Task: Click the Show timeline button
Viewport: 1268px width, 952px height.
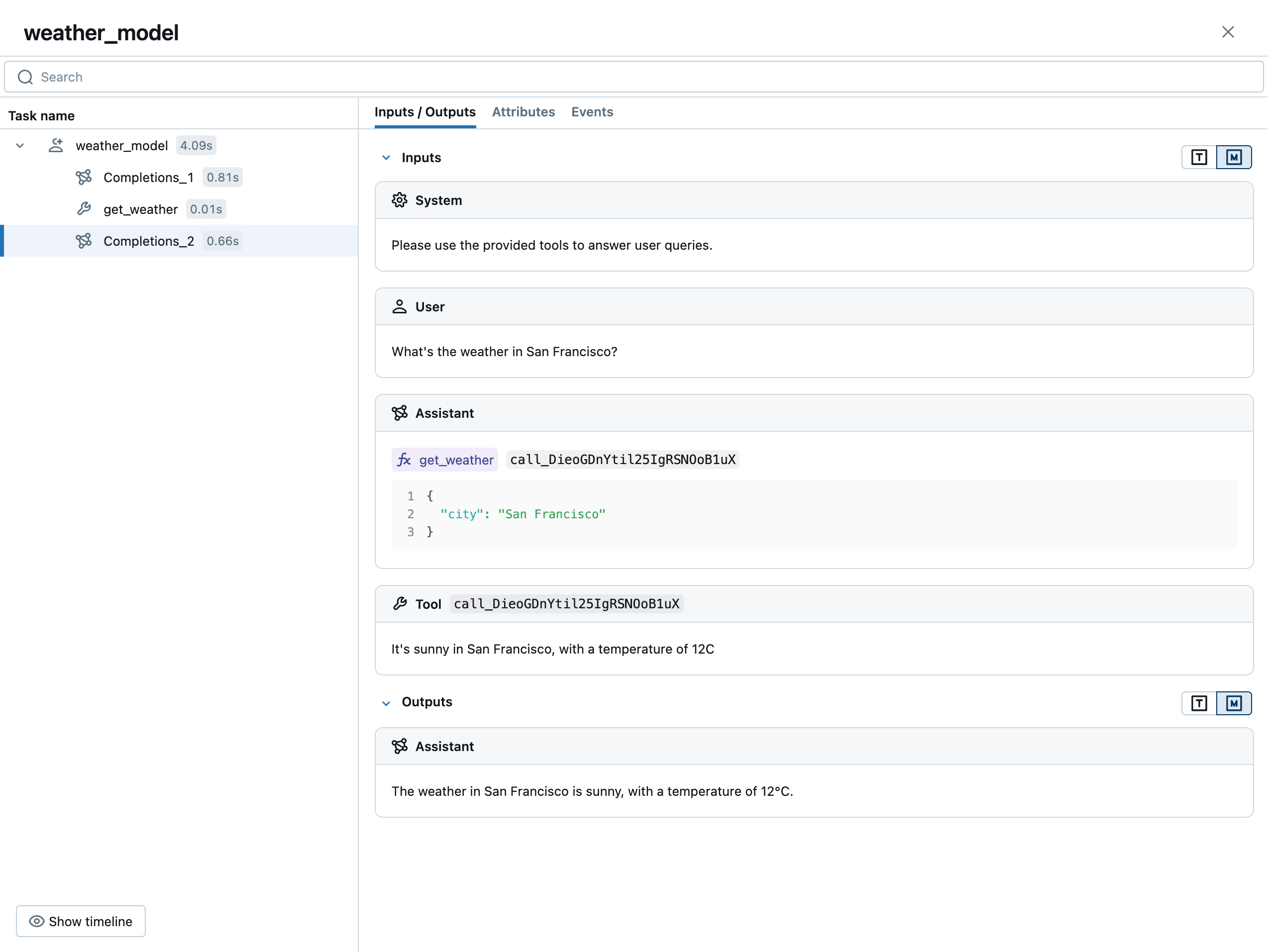Action: point(81,921)
